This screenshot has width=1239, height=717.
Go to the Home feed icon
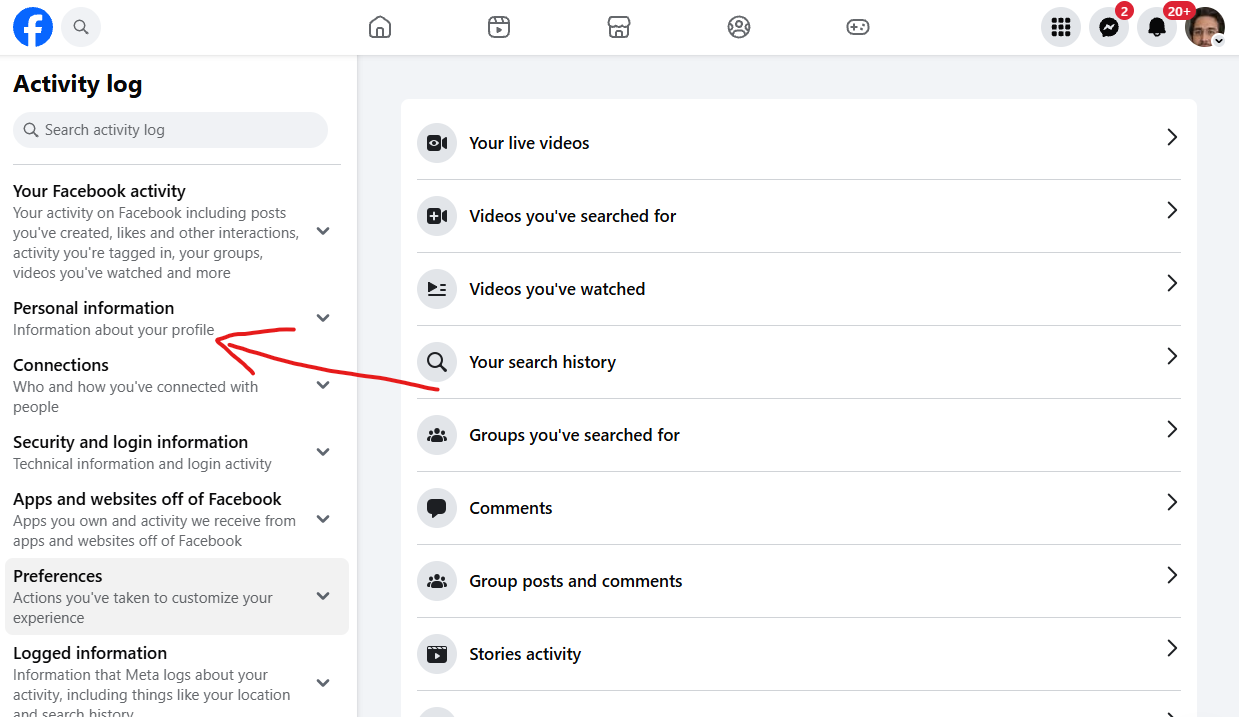[x=380, y=27]
